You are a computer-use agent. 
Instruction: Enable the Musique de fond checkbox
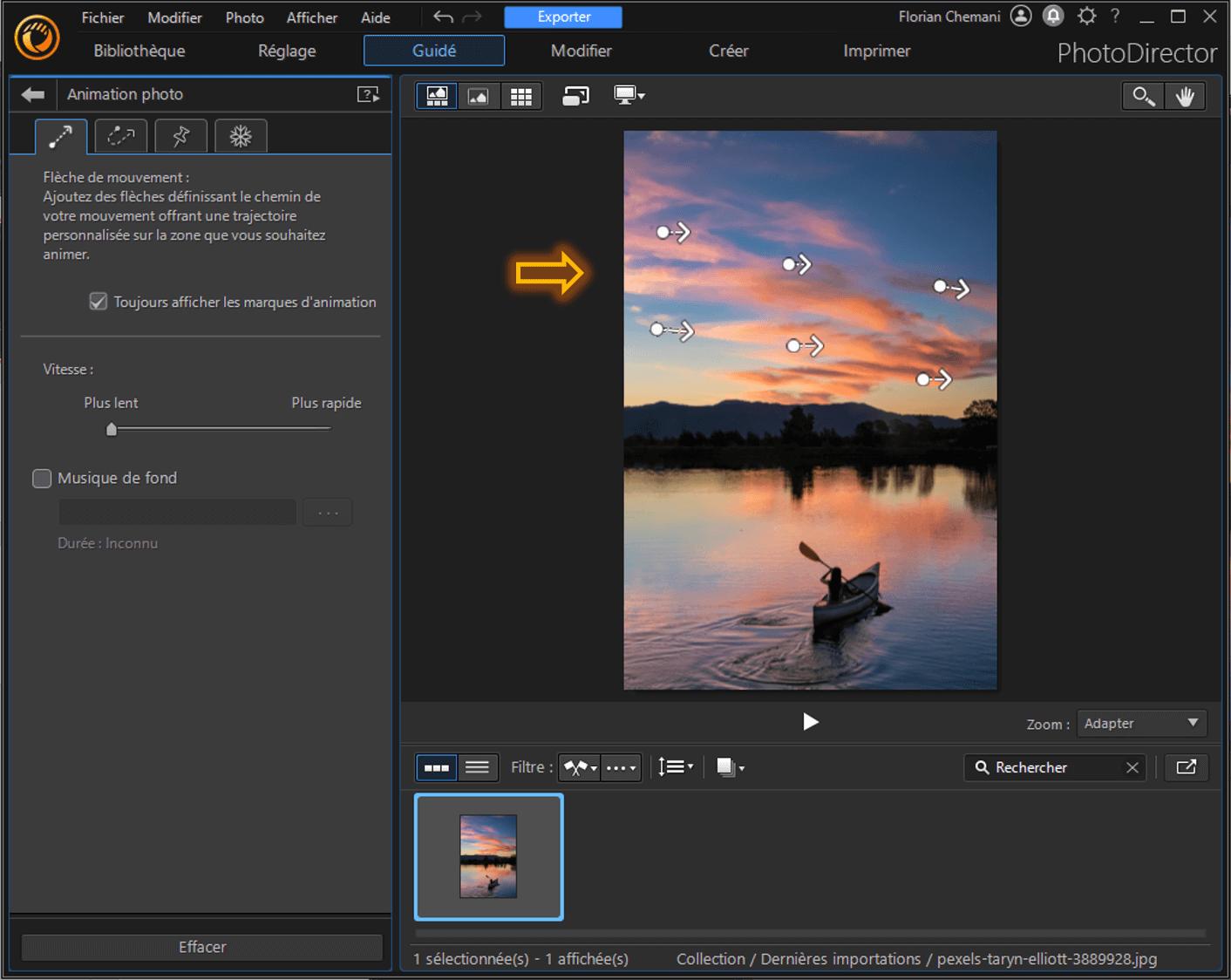[x=42, y=478]
